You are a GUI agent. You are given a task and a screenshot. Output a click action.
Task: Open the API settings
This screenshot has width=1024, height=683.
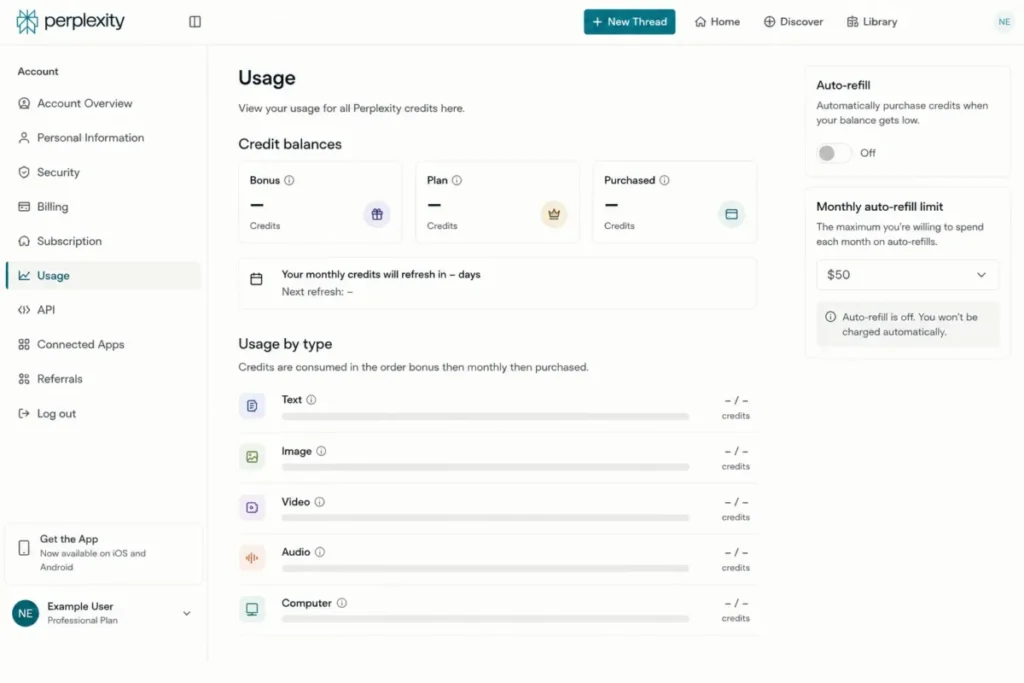click(104, 310)
